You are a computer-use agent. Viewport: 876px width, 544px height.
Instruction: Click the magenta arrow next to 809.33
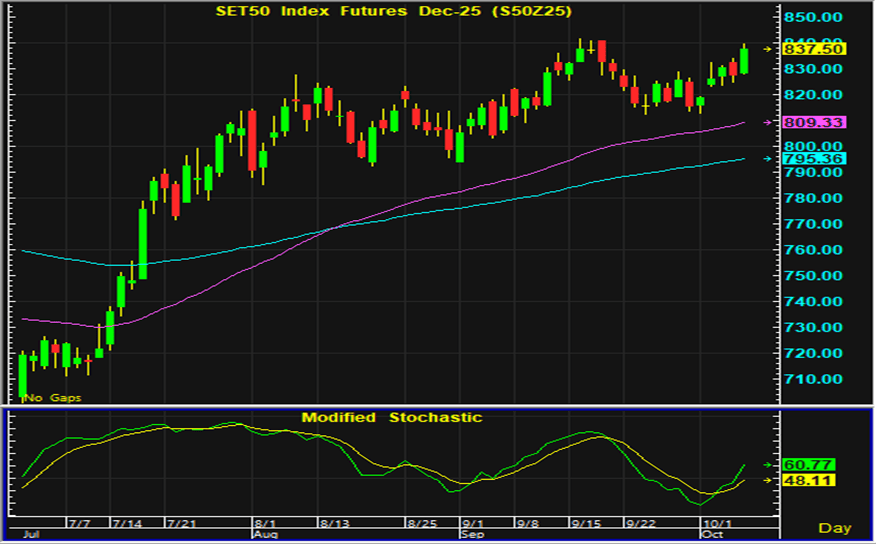(x=768, y=122)
